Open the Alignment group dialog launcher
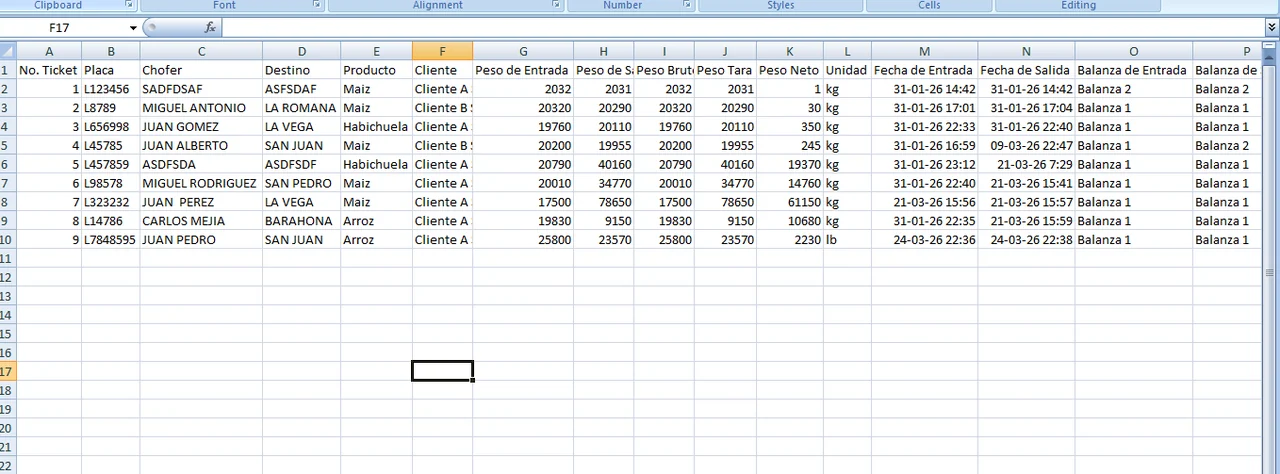 (x=558, y=5)
